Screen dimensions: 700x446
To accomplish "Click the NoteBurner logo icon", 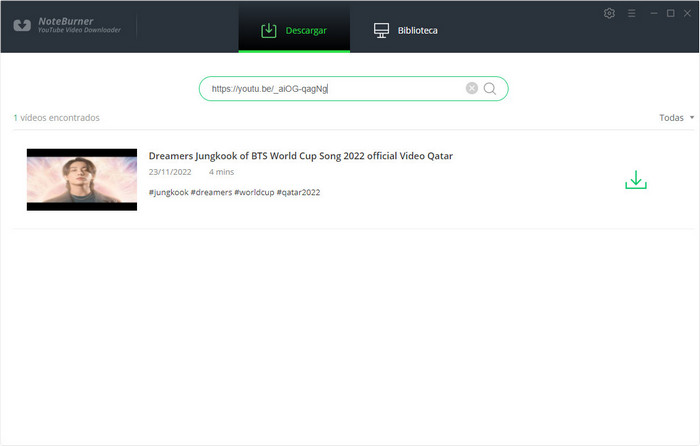I will pos(22,25).
